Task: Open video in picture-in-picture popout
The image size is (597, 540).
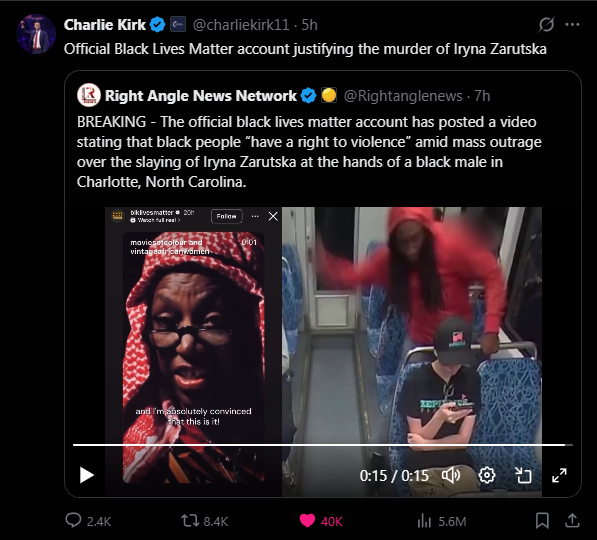Action: [x=523, y=475]
